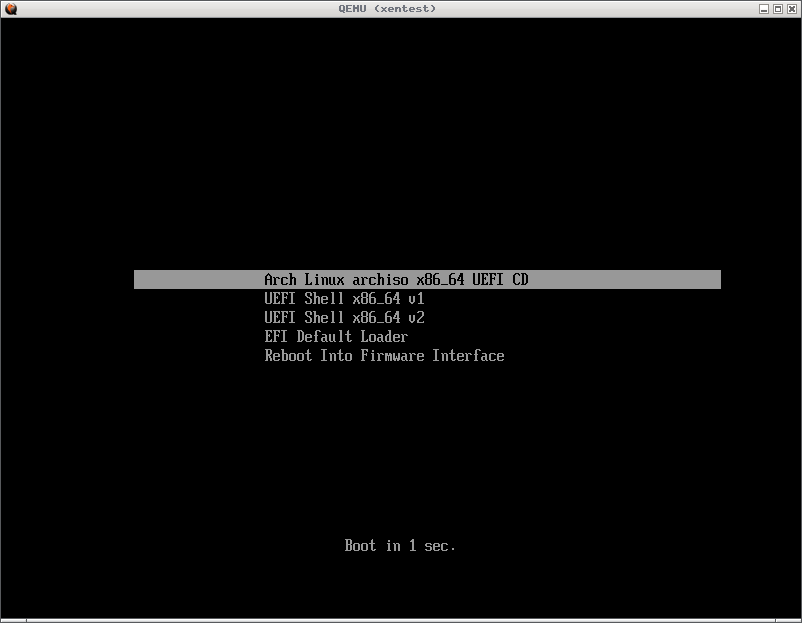Minimize the QEMU xentest window
The width and height of the screenshot is (802, 623).
coord(764,9)
